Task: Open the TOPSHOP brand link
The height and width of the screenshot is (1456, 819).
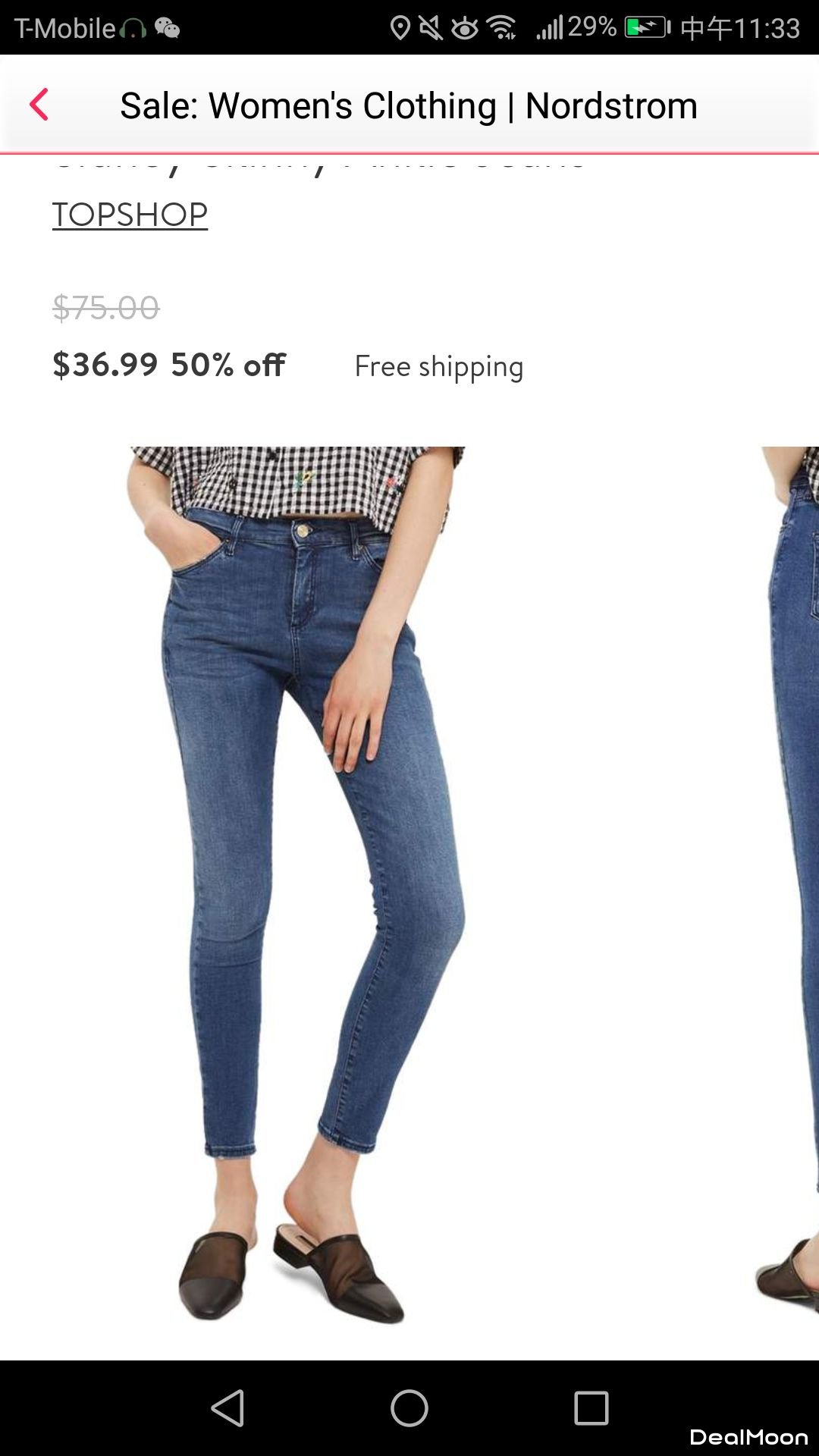Action: coord(130,215)
